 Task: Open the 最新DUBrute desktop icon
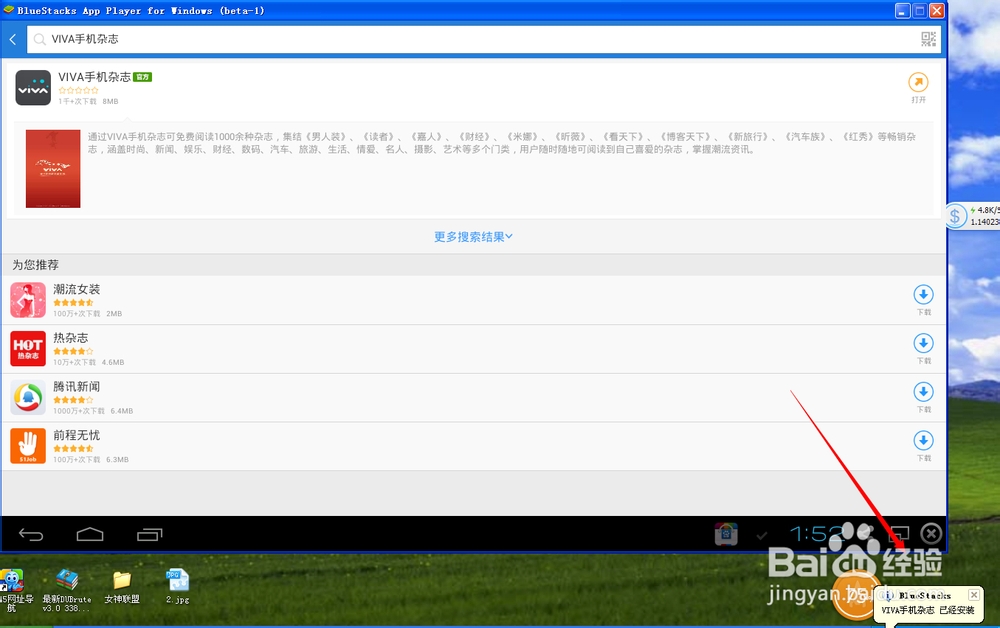67,590
